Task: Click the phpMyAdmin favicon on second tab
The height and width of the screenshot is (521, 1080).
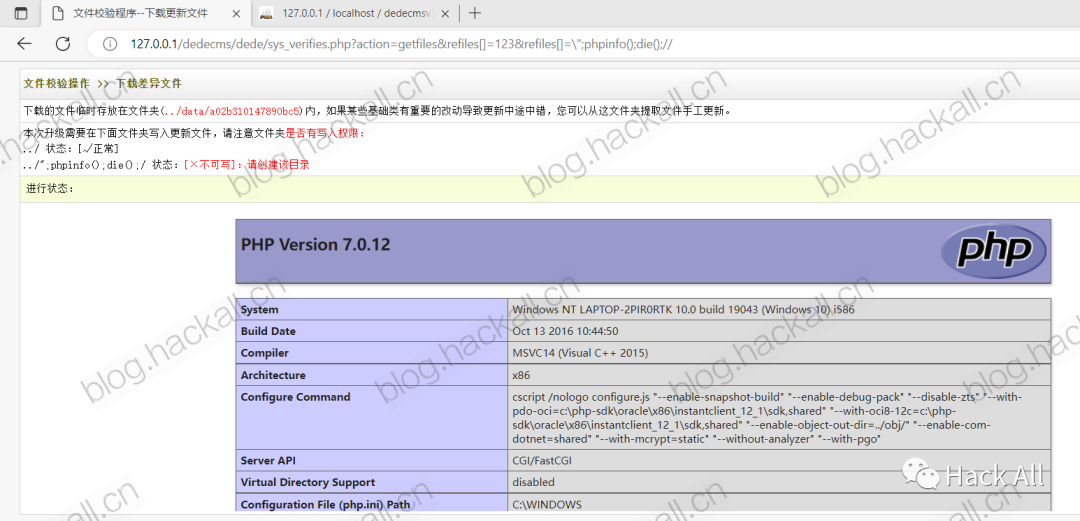Action: coord(268,13)
